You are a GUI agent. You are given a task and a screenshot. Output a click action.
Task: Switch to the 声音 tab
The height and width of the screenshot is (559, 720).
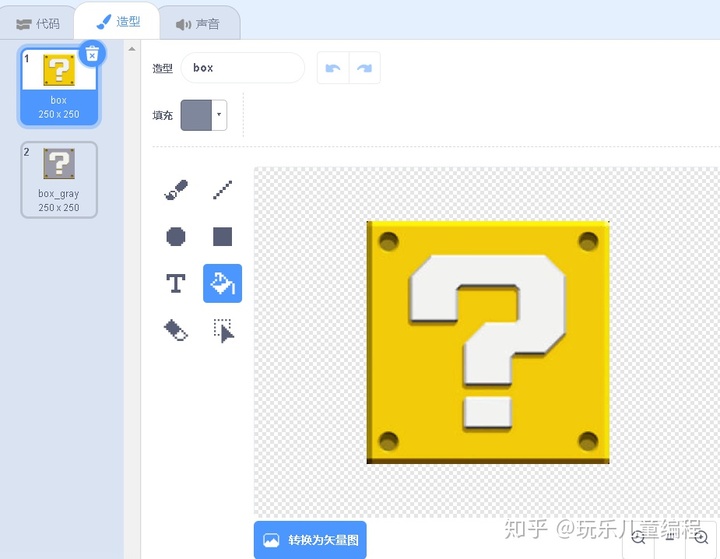198,24
